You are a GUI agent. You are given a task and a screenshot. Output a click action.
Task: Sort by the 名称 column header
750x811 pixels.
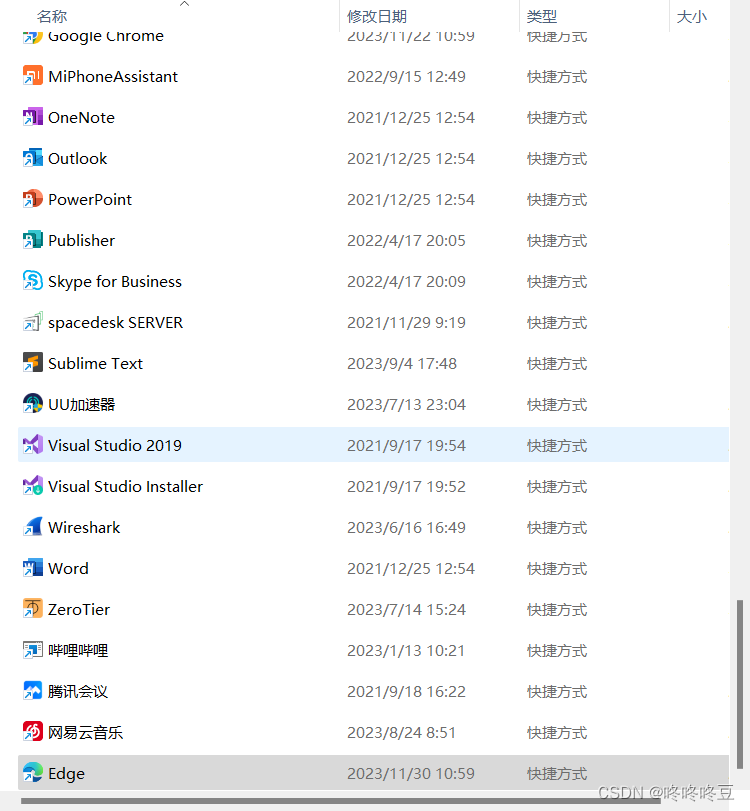[52, 17]
